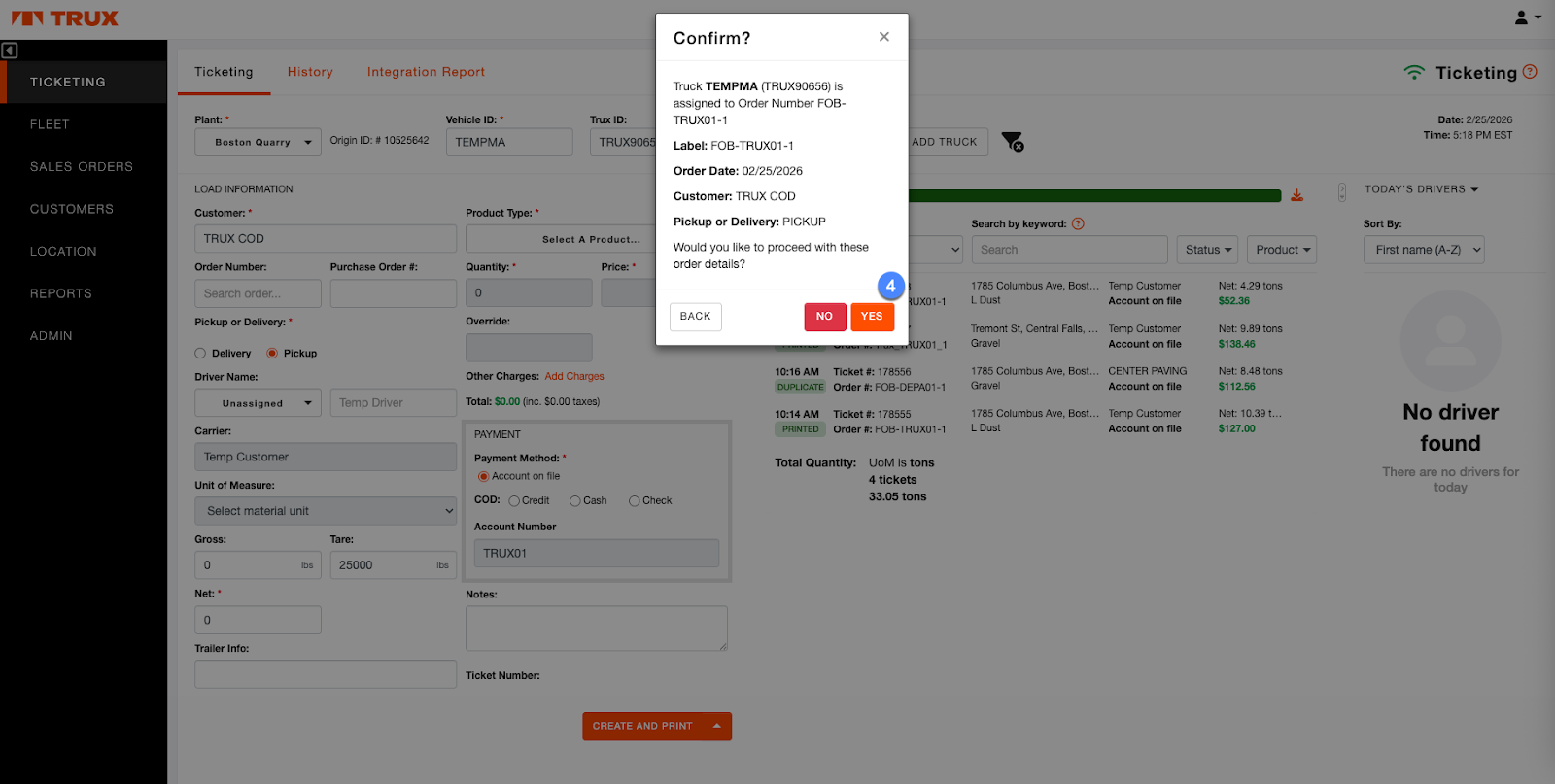The width and height of the screenshot is (1555, 784).
Task: Click the clear filter funnel icon
Action: 1012,143
